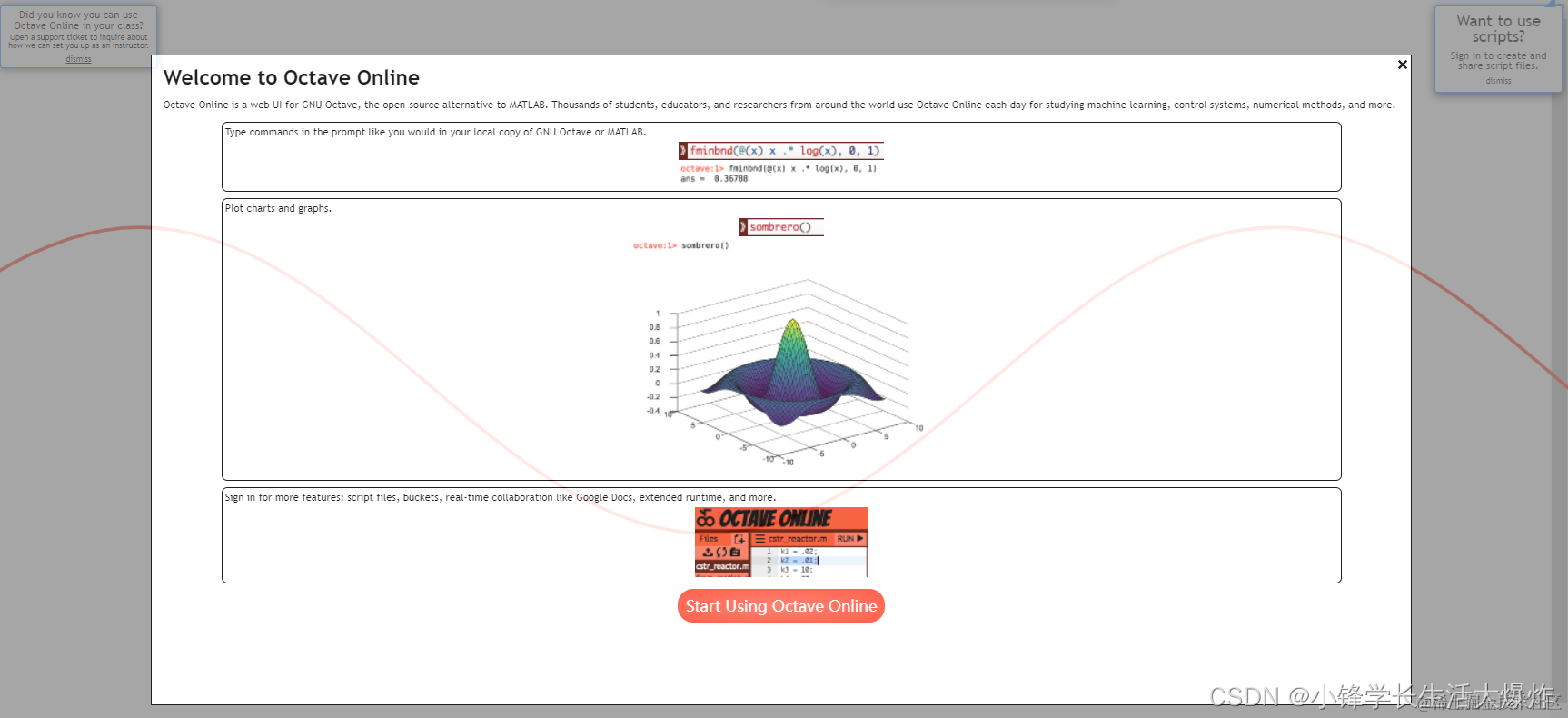
Task: Dismiss the classroom support ticket notice
Action: pos(78,59)
